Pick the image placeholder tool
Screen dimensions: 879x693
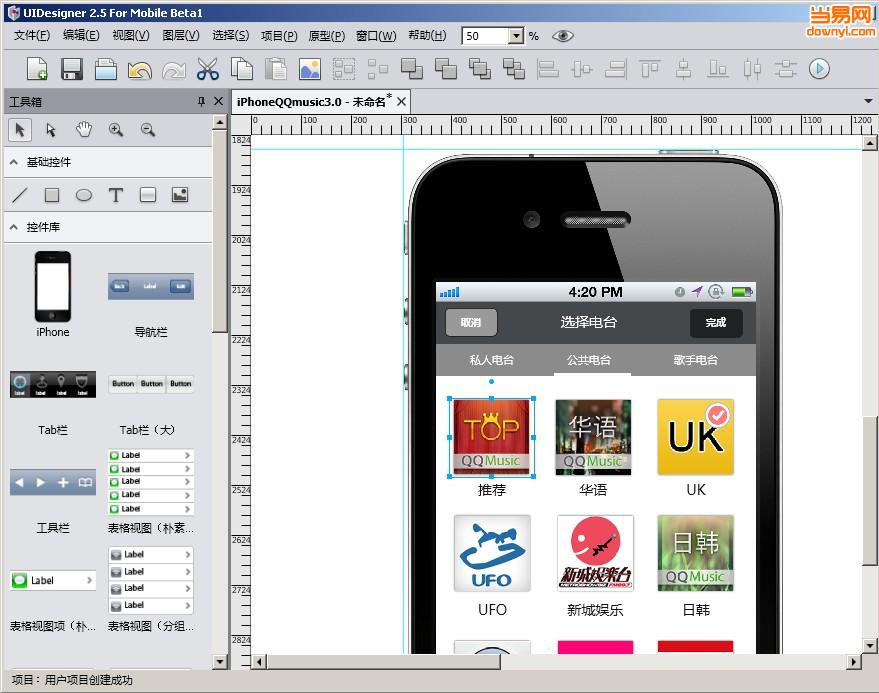(180, 195)
